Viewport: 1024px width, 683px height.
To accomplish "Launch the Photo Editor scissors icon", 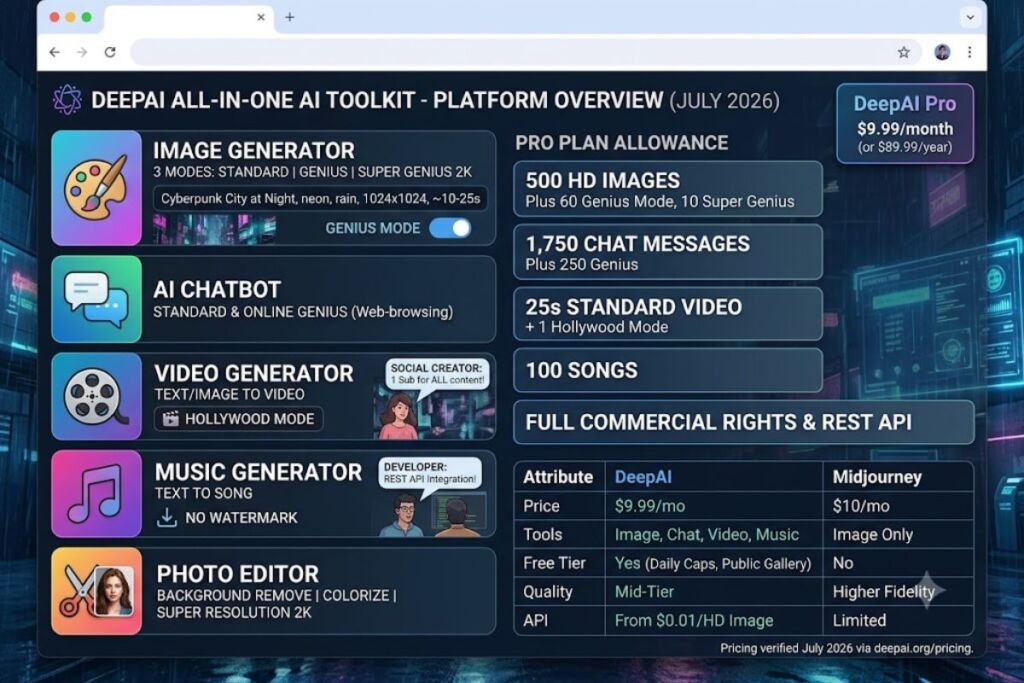I will tap(97, 591).
